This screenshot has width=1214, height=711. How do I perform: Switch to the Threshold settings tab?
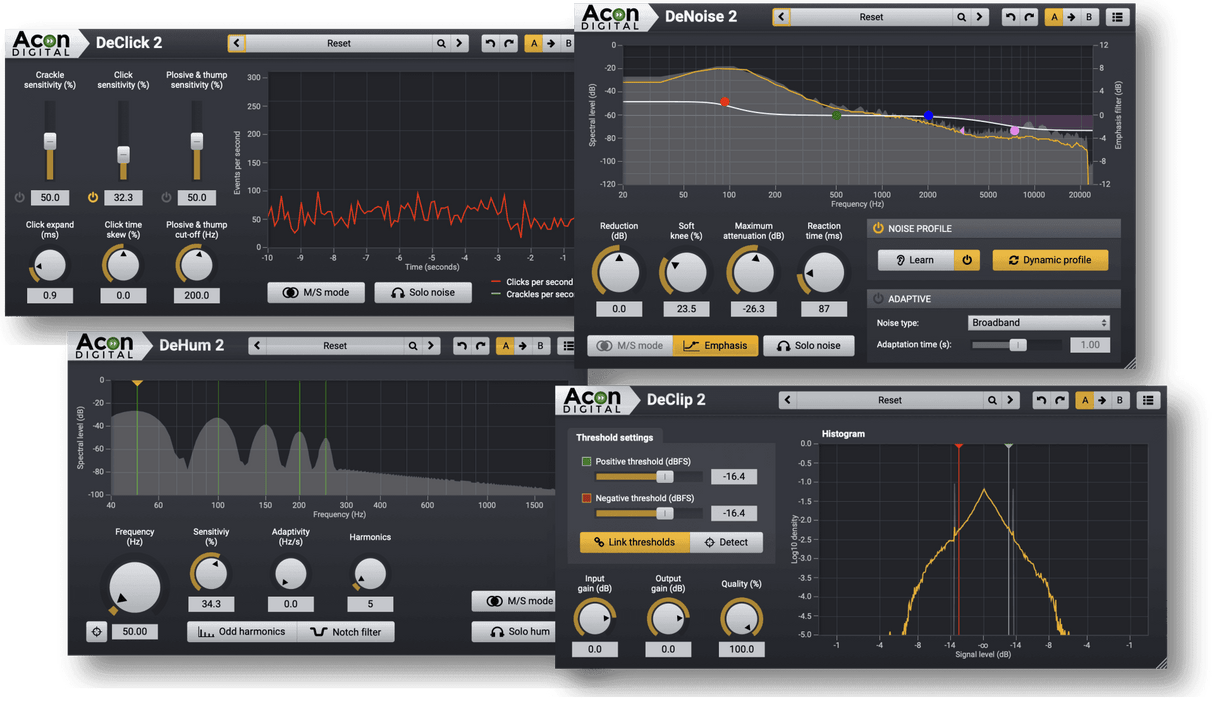(614, 437)
